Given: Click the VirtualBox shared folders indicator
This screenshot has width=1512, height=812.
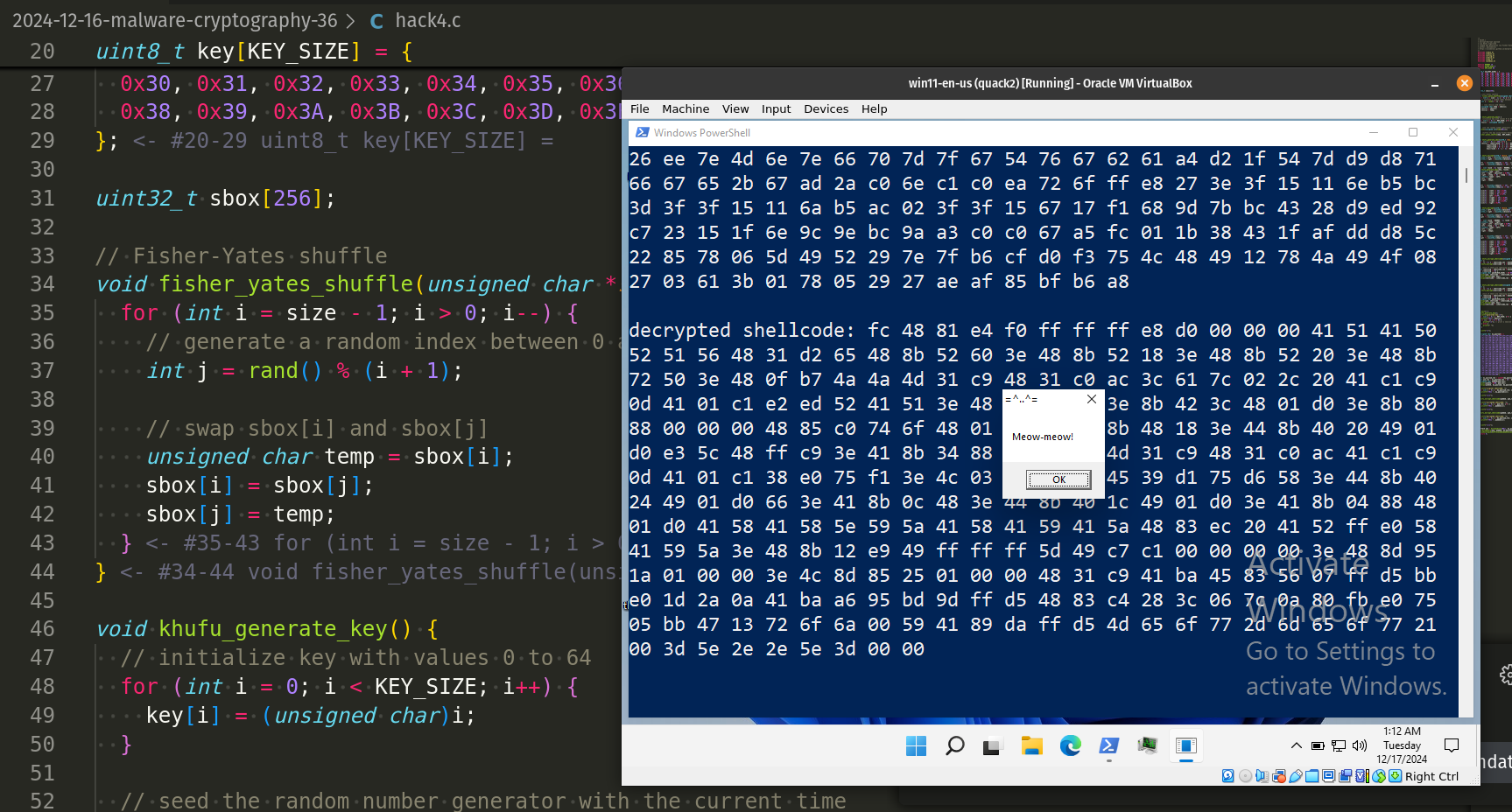Looking at the screenshot, I should click(1312, 776).
